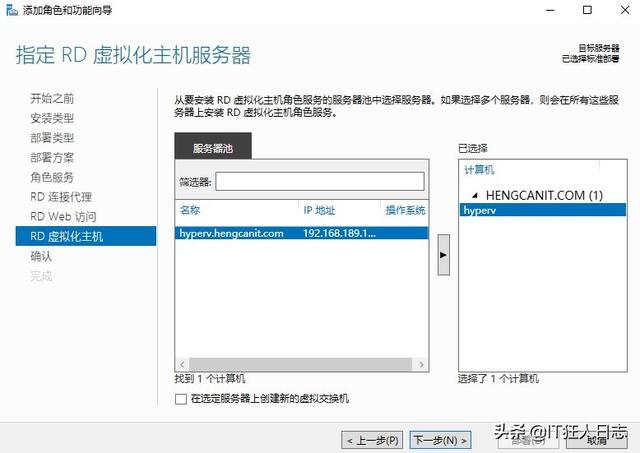Click 上一步(P) back button
The height and width of the screenshot is (453, 640).
pyautogui.click(x=373, y=440)
